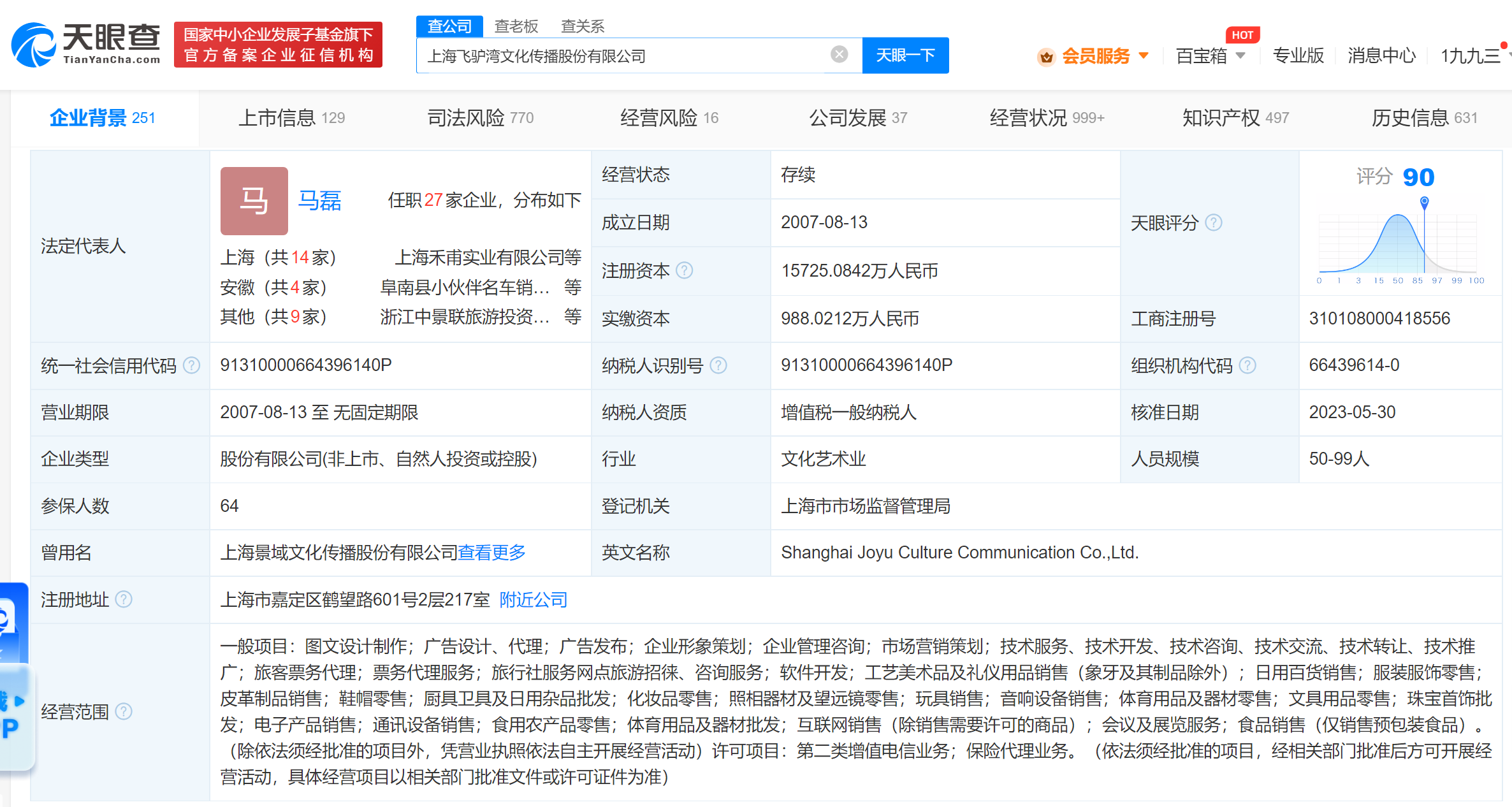This screenshot has width=1512, height=807.
Task: Click the crown icon next to 会员服务
Action: [1045, 56]
